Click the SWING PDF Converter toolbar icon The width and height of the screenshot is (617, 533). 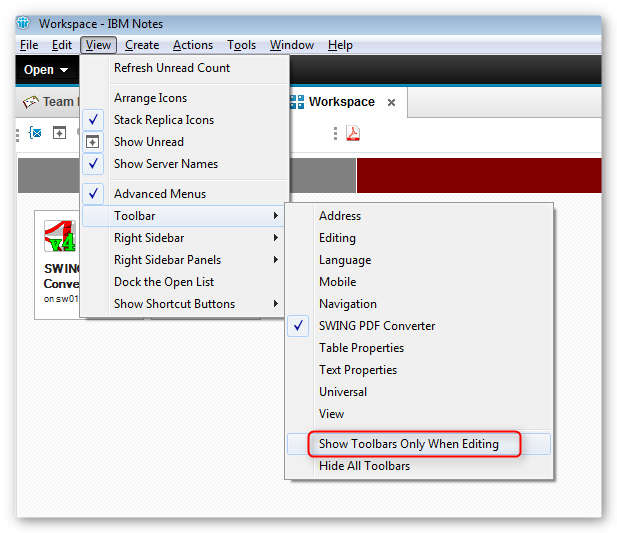point(353,133)
